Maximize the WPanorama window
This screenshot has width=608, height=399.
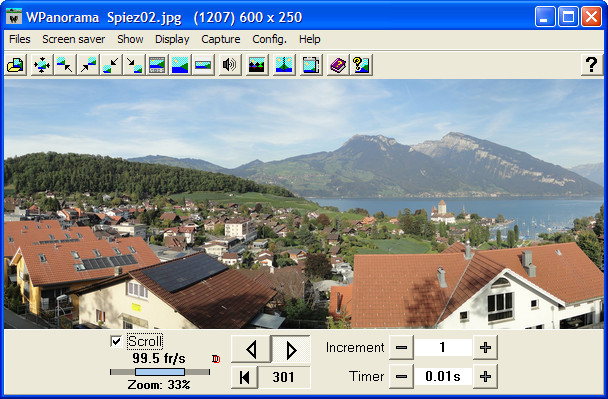[568, 17]
